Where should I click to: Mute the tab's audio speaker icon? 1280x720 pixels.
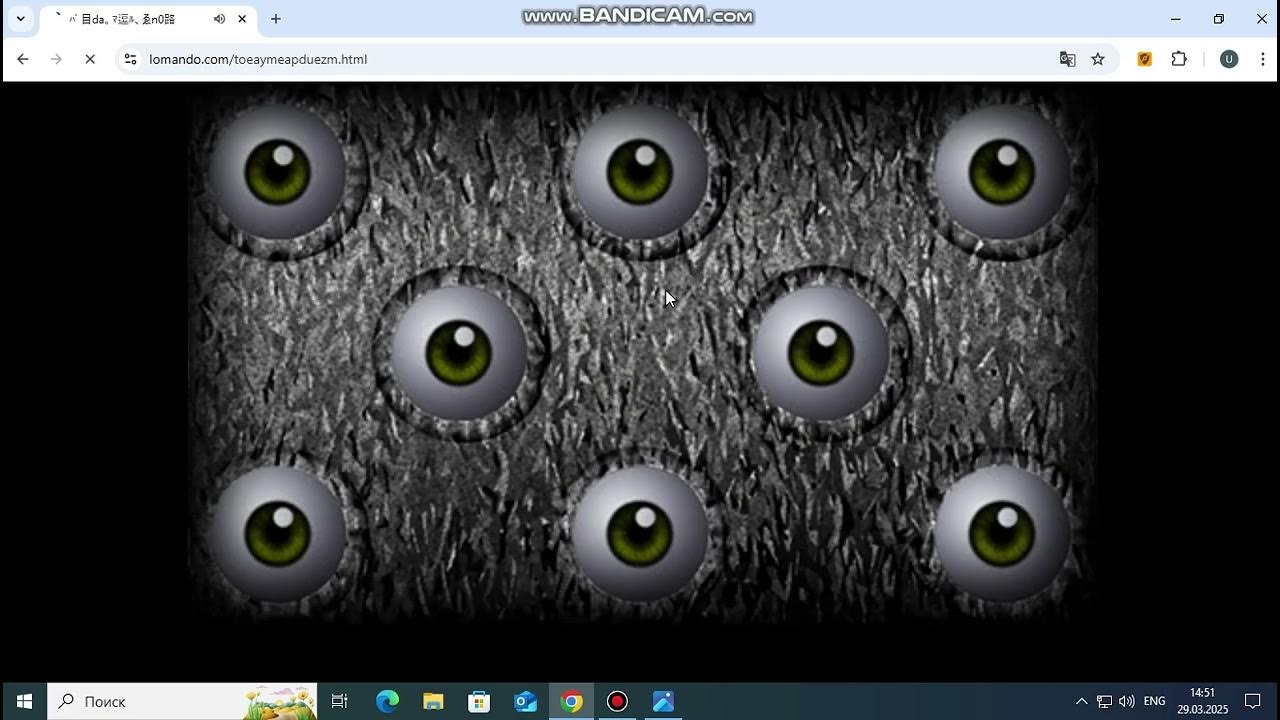(x=219, y=19)
